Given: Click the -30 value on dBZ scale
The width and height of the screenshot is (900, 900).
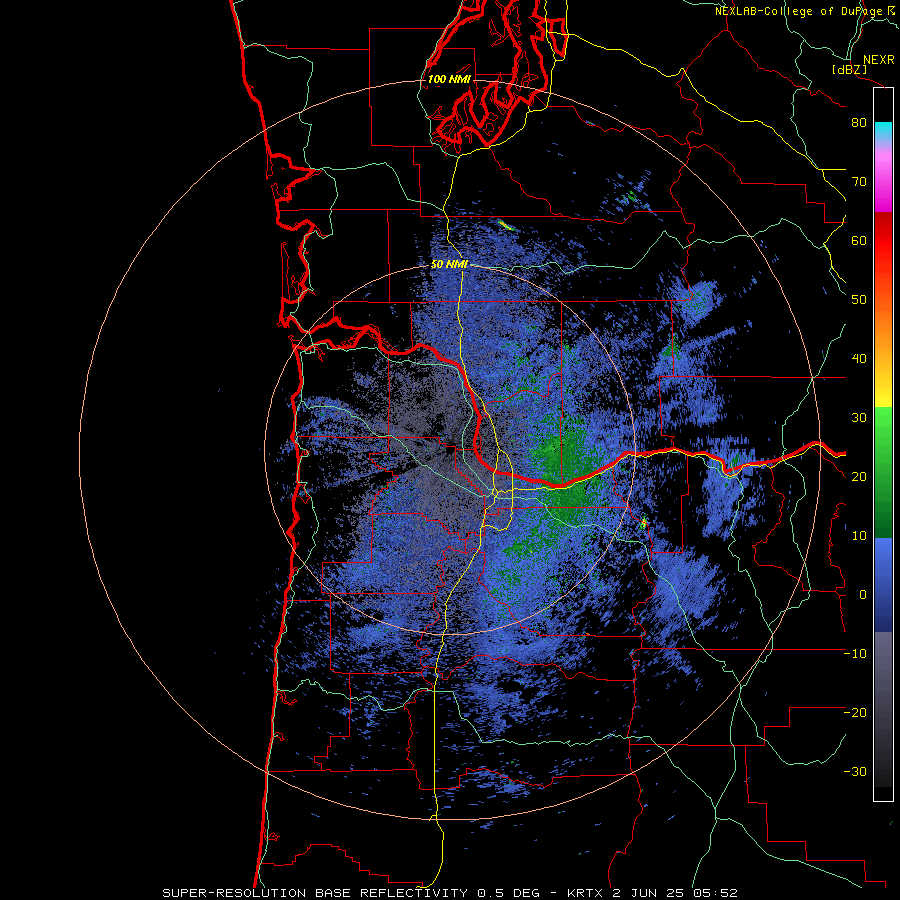Looking at the screenshot, I should click(855, 772).
